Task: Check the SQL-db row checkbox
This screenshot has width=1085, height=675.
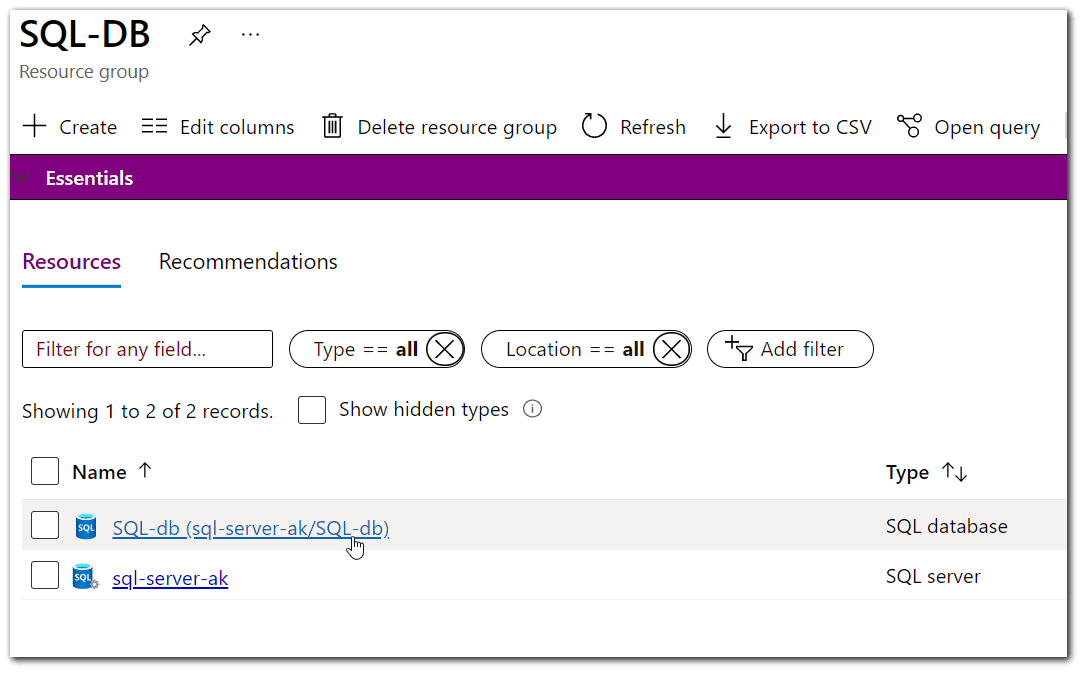Action: tap(44, 524)
